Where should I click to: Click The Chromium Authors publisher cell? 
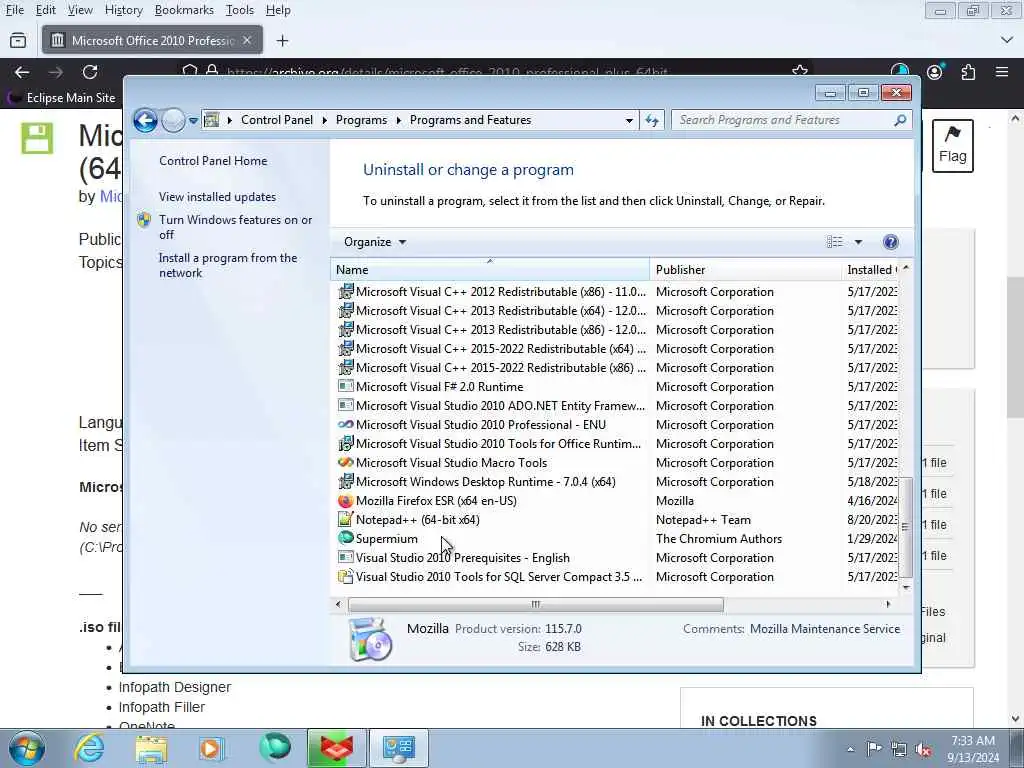[x=719, y=539]
